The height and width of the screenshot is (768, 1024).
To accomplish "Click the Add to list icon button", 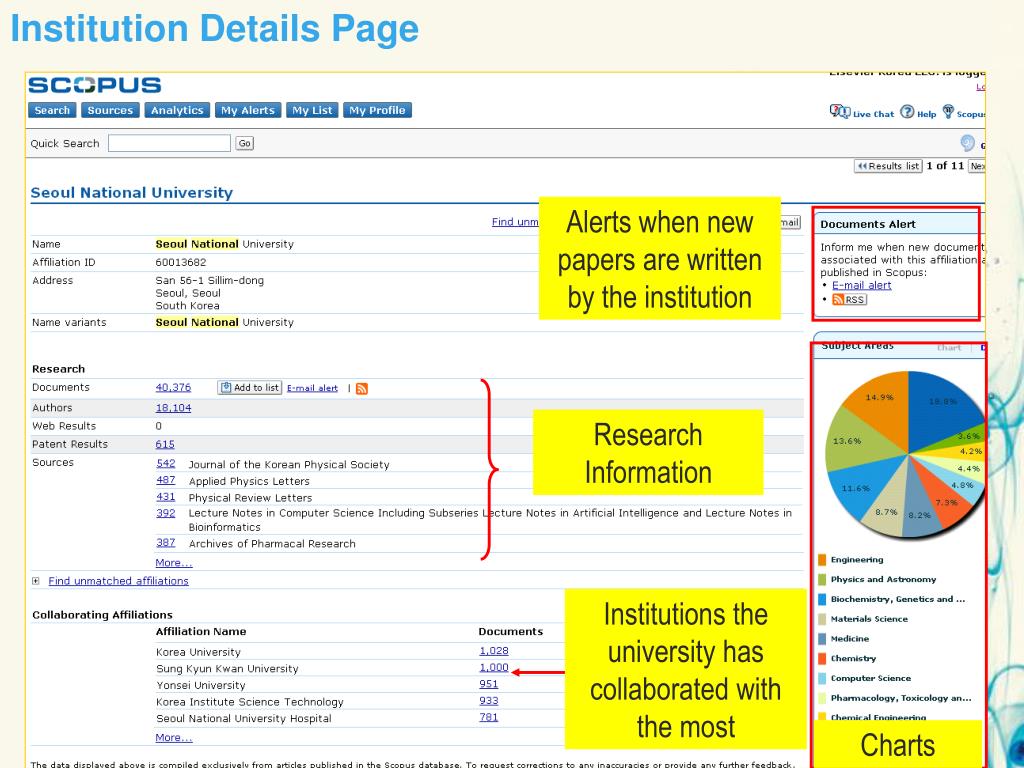I will pyautogui.click(x=249, y=387).
